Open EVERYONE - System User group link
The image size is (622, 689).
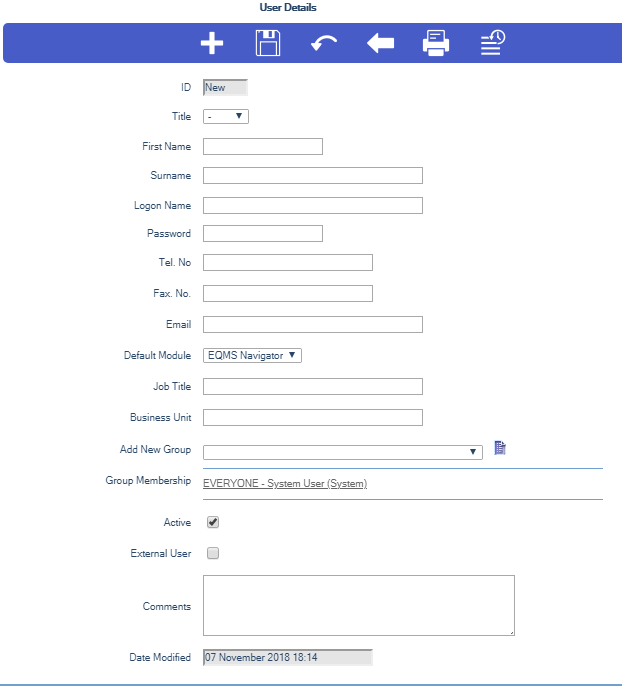(285, 483)
